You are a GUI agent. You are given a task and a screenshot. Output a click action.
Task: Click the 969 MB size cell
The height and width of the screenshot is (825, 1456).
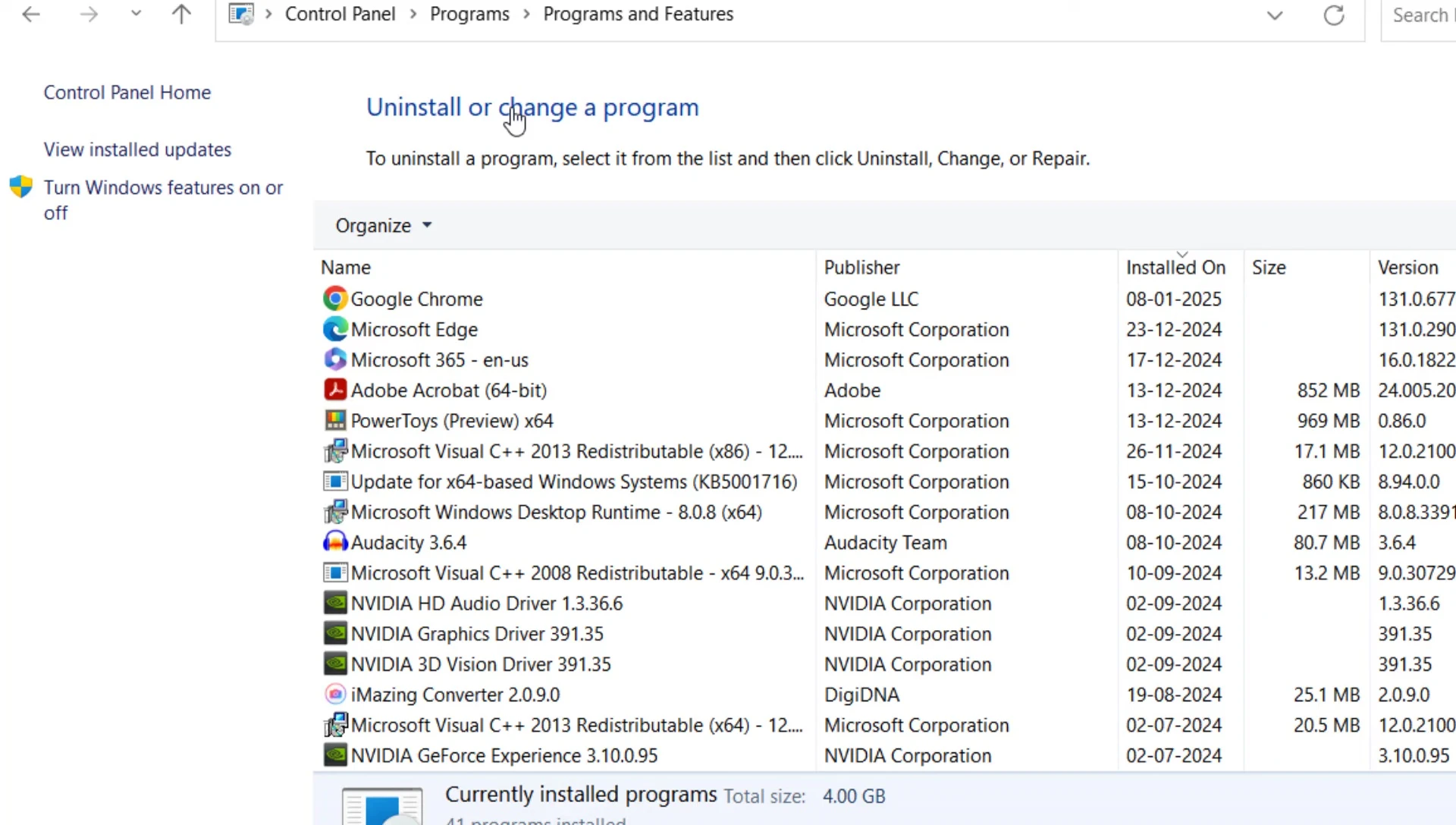pos(1328,420)
